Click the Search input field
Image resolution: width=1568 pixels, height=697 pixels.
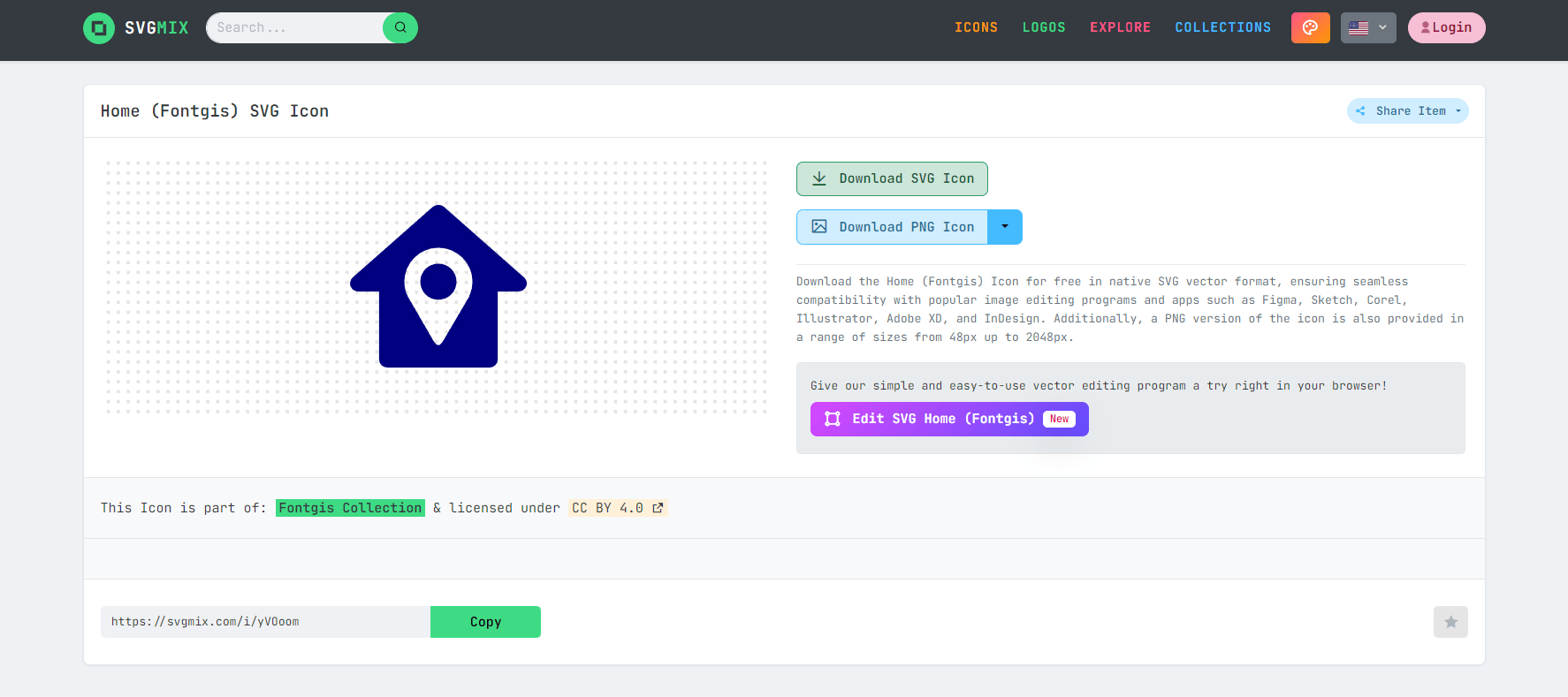point(296,27)
